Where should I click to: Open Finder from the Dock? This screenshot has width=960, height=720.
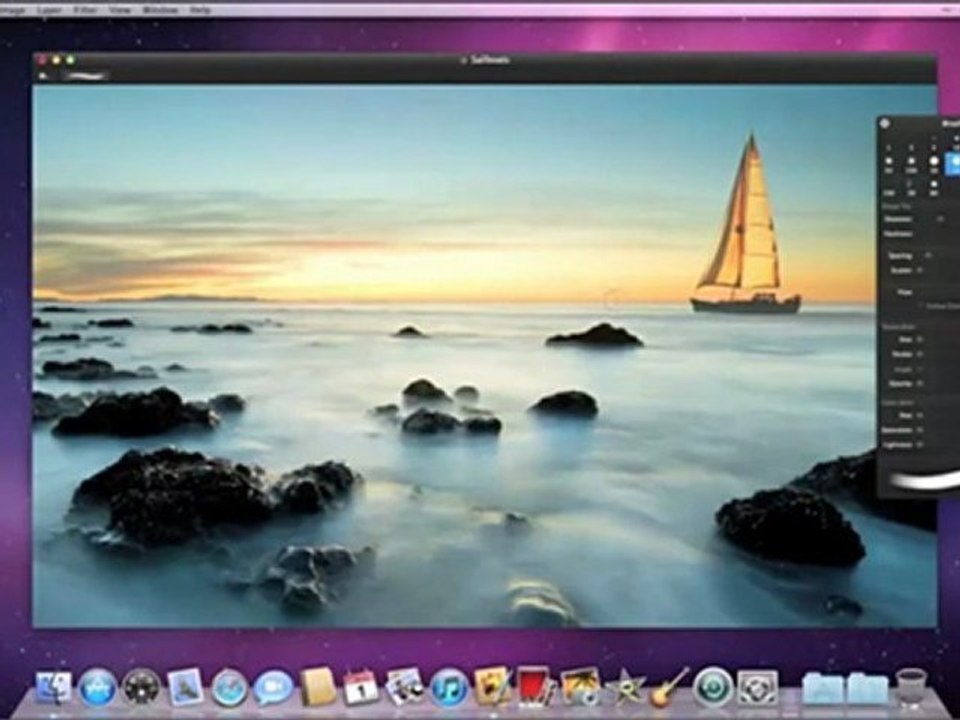[x=53, y=687]
